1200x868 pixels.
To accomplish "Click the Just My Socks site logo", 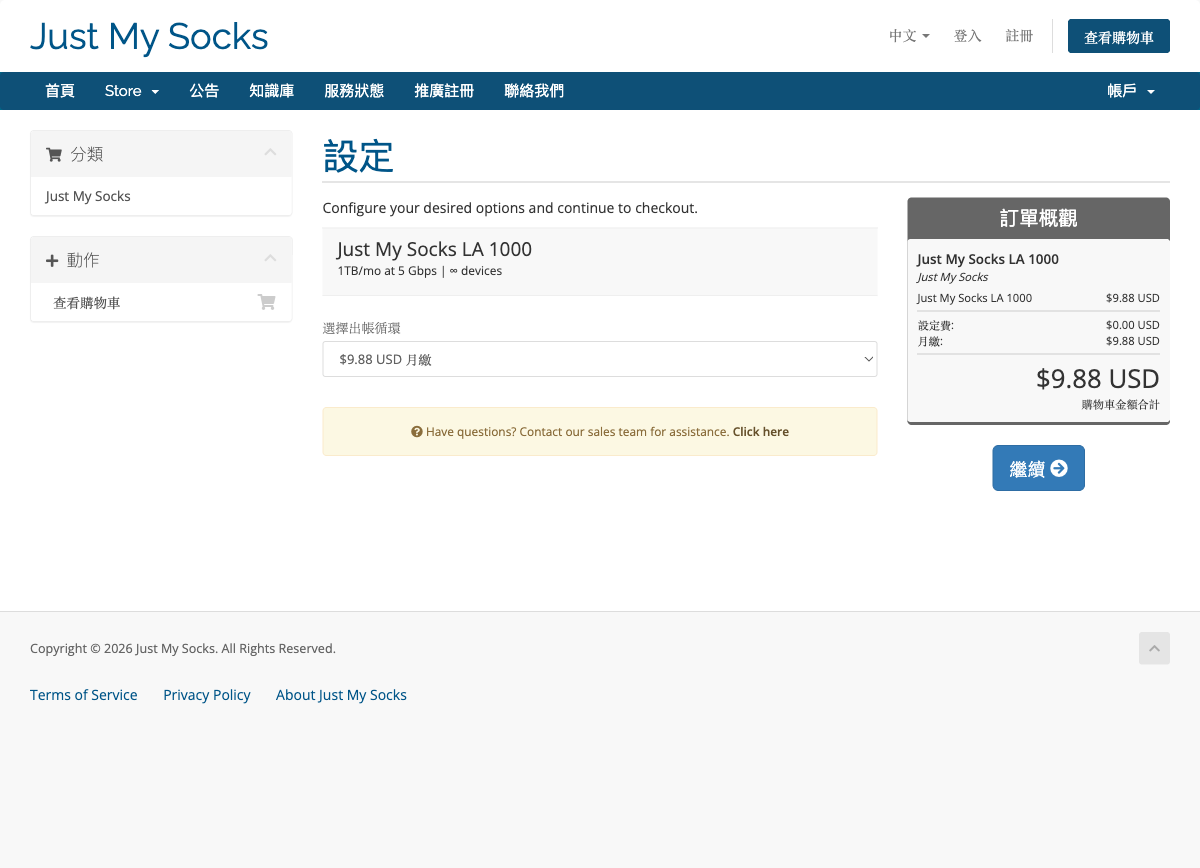I will coord(149,37).
